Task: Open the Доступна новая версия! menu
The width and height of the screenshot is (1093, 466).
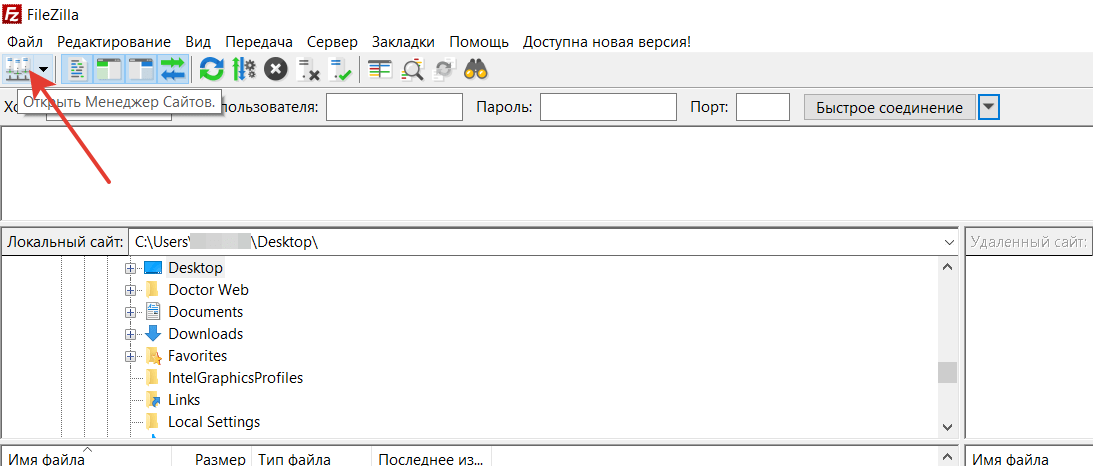Action: click(x=606, y=42)
